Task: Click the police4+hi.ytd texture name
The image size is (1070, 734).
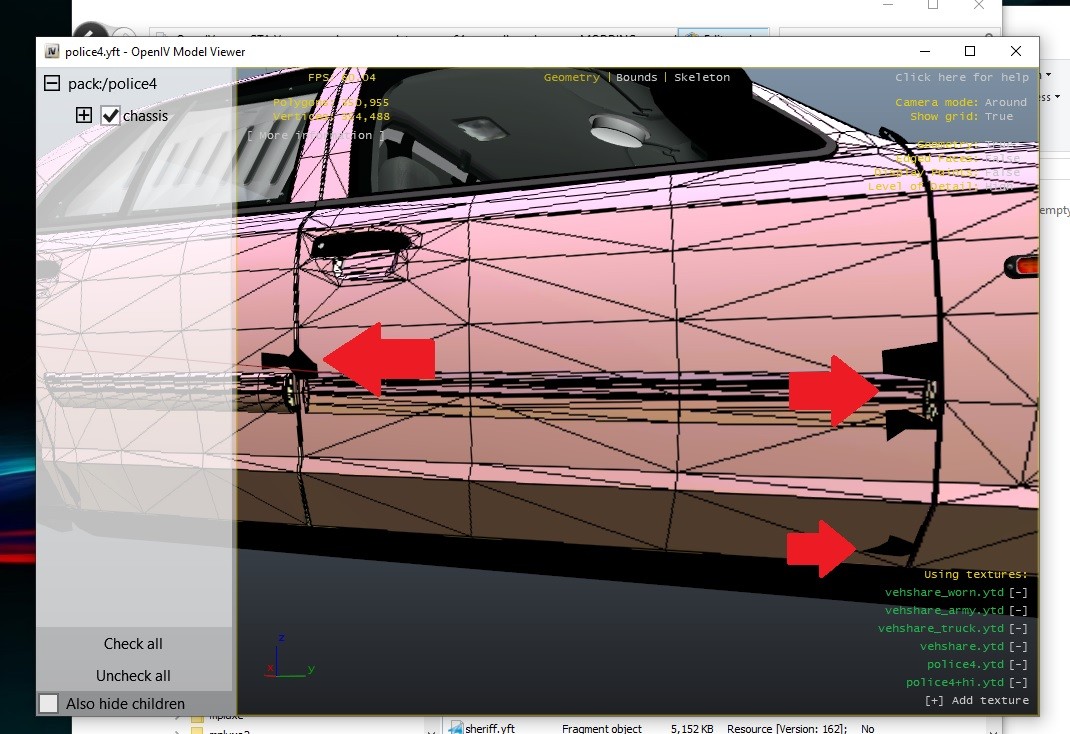Action: pos(955,682)
